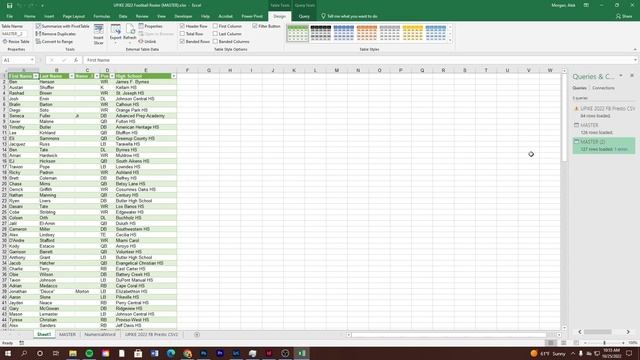Click Insert Function fx icon

tap(76, 60)
